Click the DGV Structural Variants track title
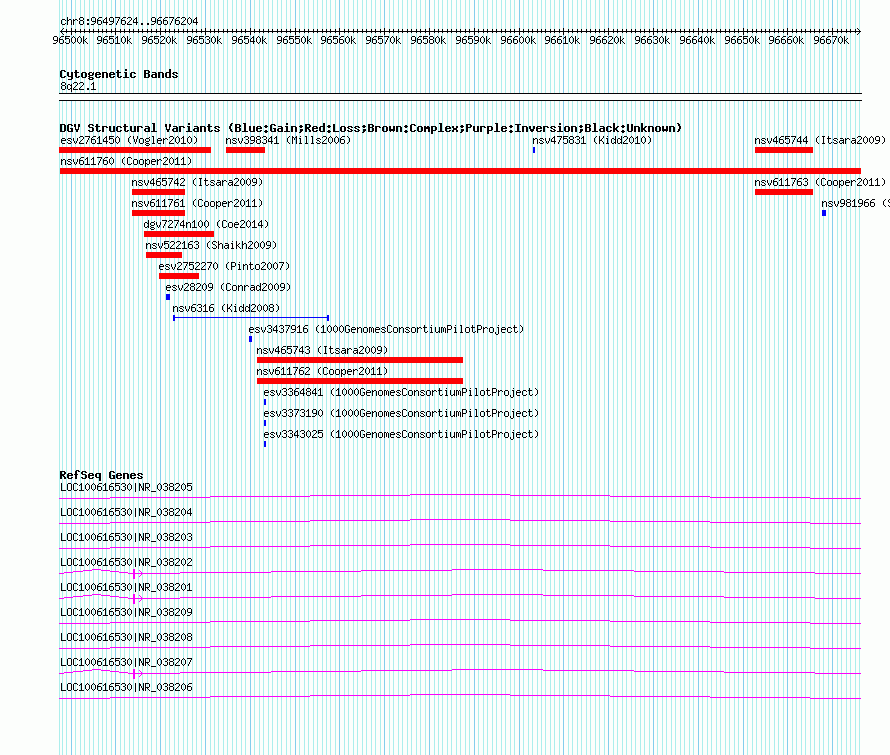 tap(371, 128)
